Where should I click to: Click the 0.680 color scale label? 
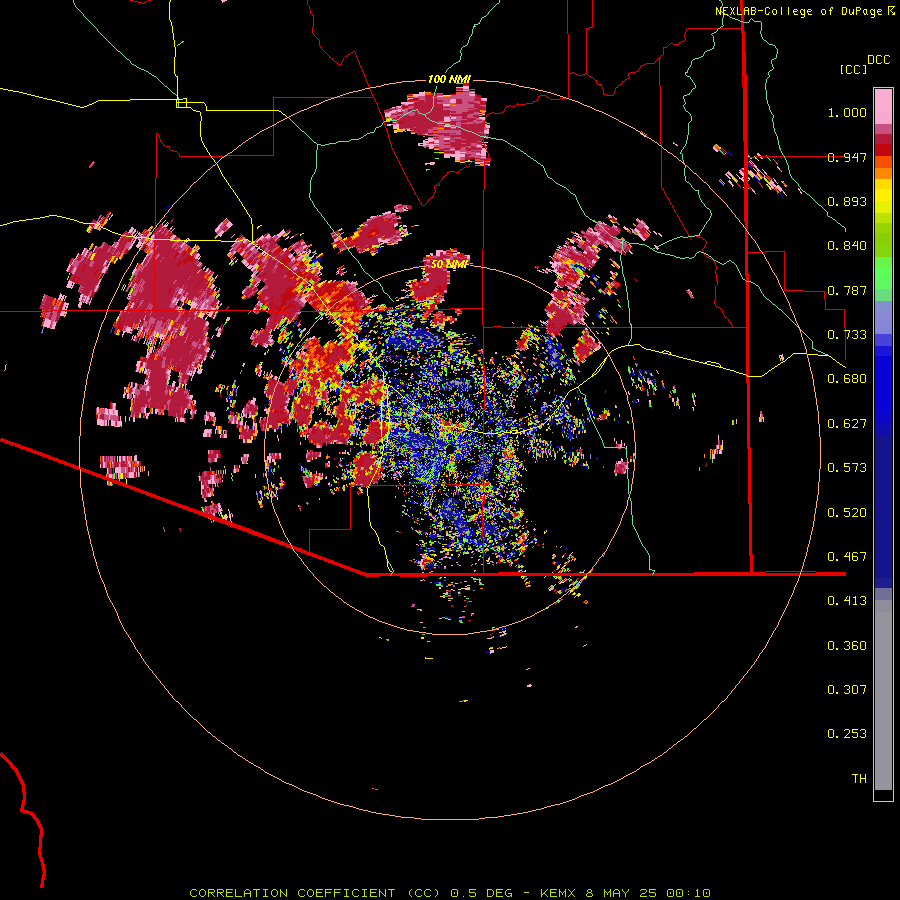click(847, 379)
